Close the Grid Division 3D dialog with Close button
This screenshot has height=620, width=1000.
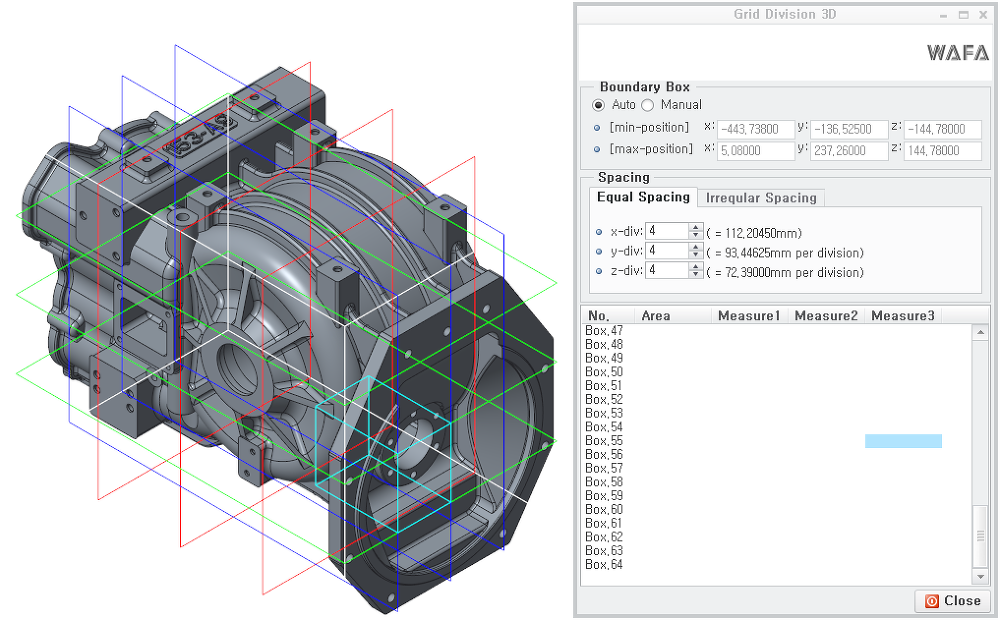pyautogui.click(x=953, y=601)
